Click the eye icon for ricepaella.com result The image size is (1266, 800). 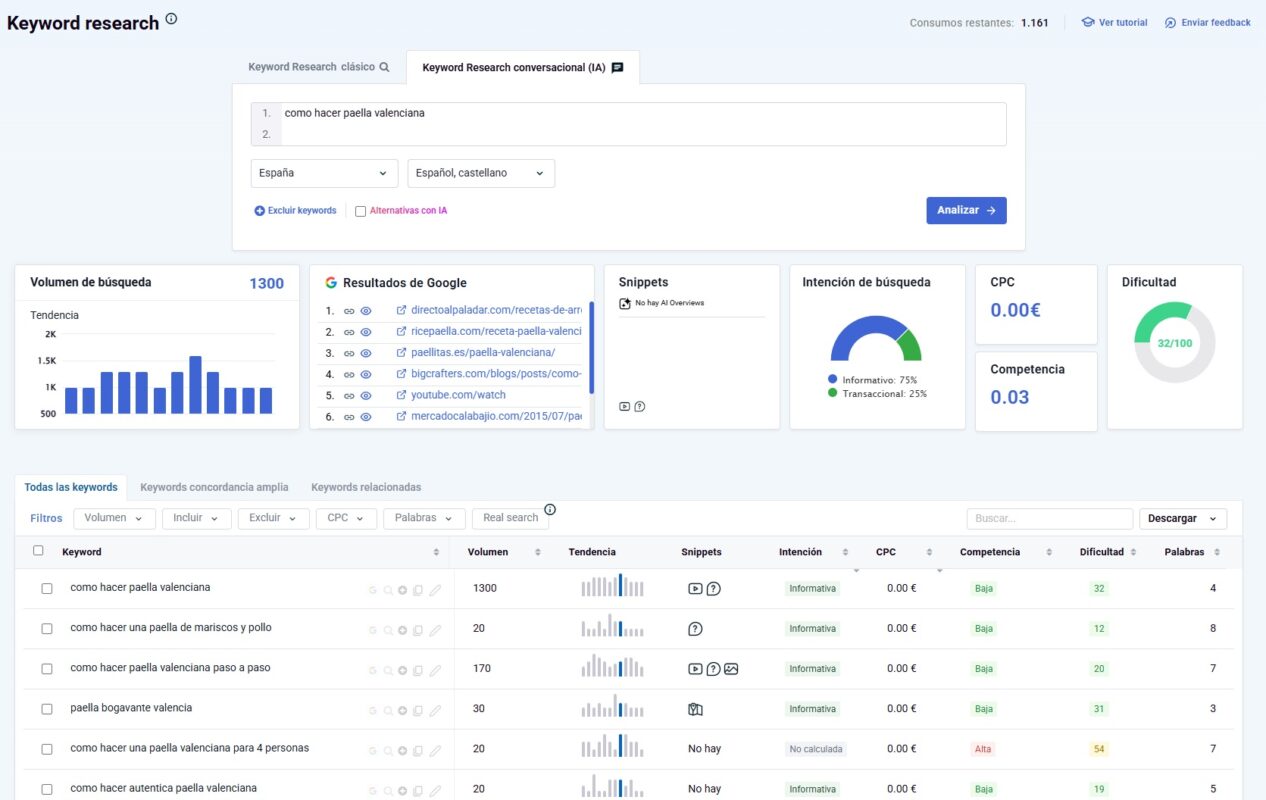[x=366, y=331]
